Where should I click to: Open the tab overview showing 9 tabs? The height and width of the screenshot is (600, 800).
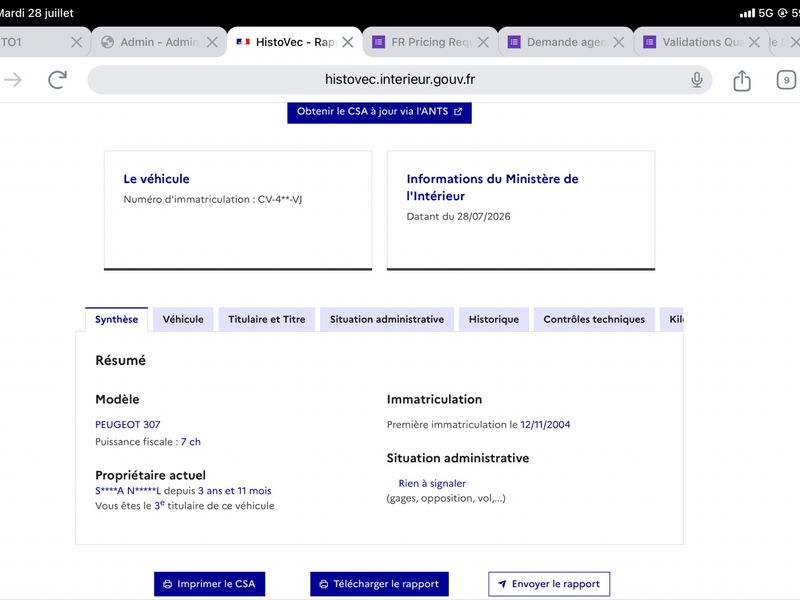pyautogui.click(x=786, y=80)
